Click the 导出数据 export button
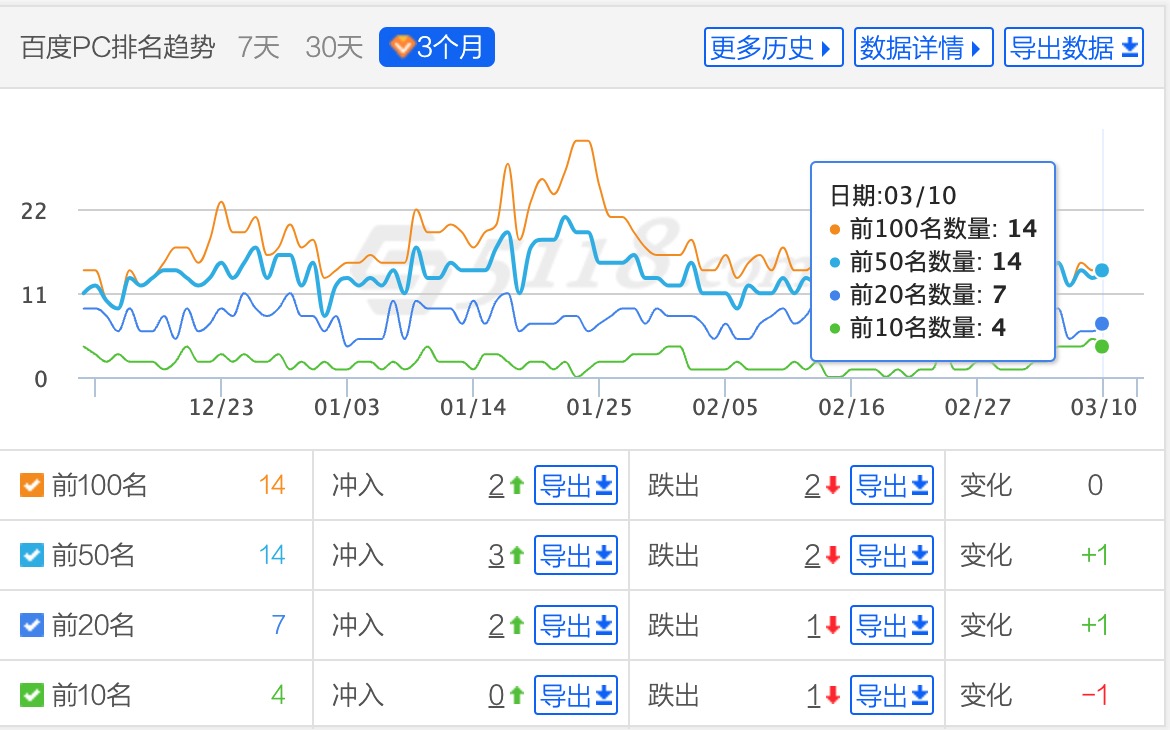This screenshot has height=730, width=1170. (1074, 47)
